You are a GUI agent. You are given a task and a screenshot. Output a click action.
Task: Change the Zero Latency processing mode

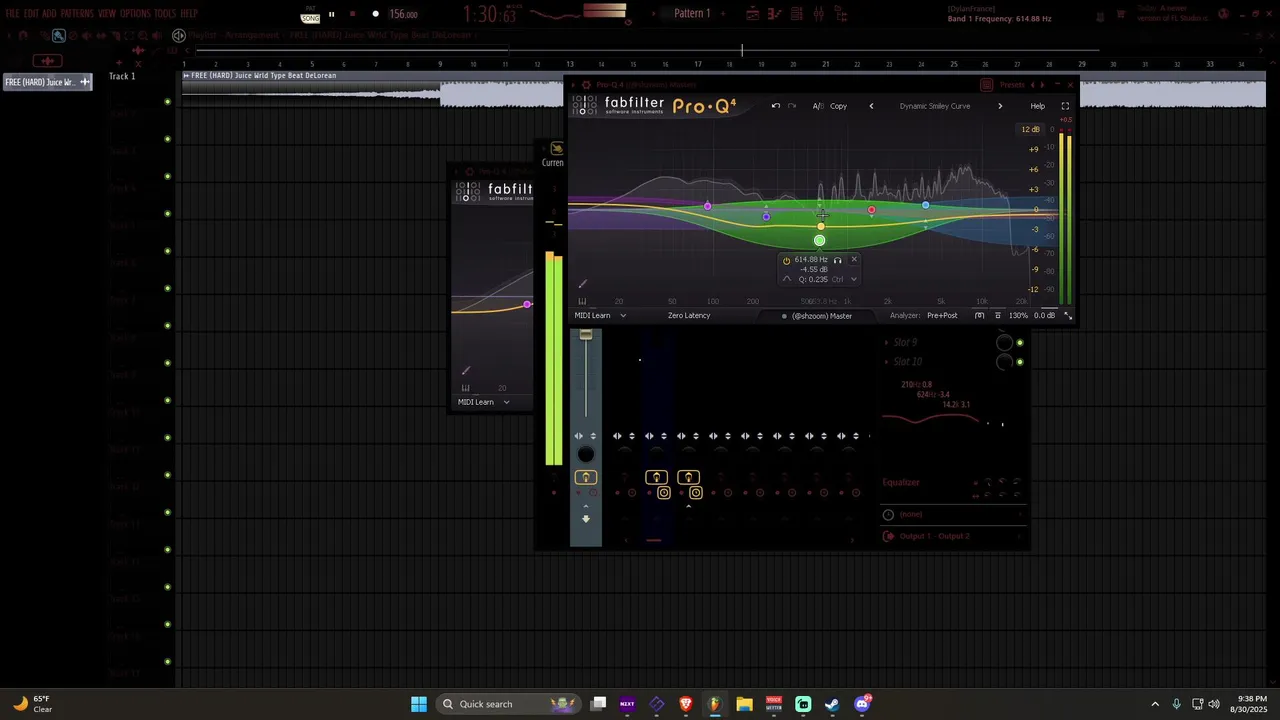click(689, 316)
